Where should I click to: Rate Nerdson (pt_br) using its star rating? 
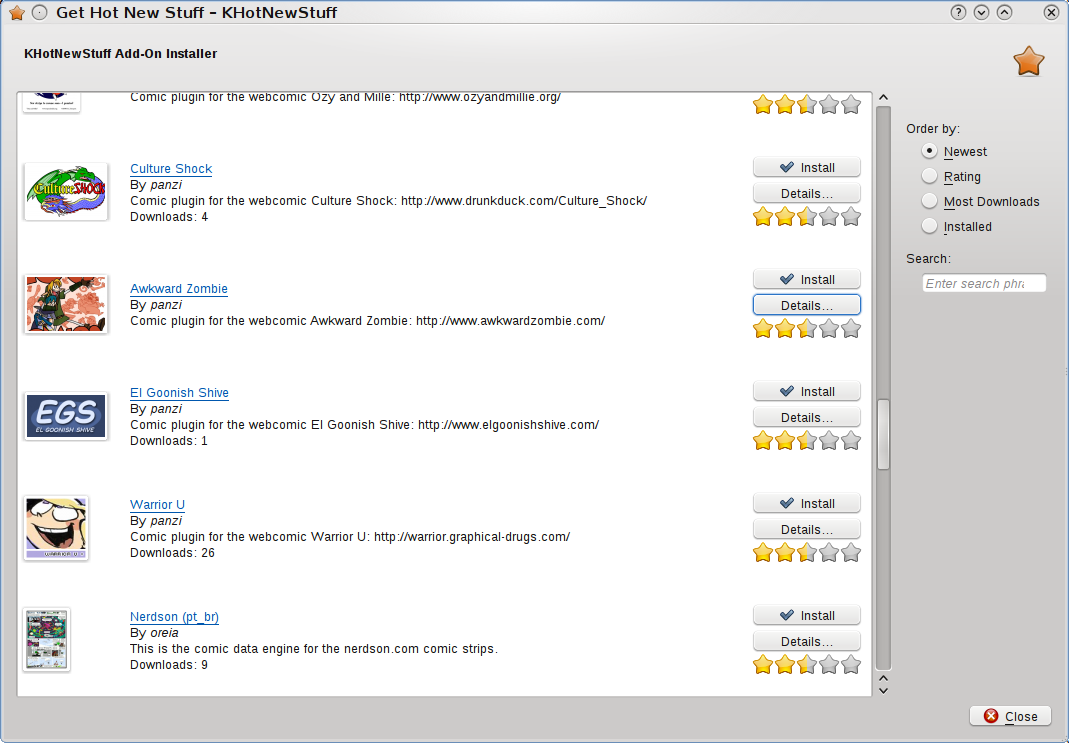click(x=807, y=665)
